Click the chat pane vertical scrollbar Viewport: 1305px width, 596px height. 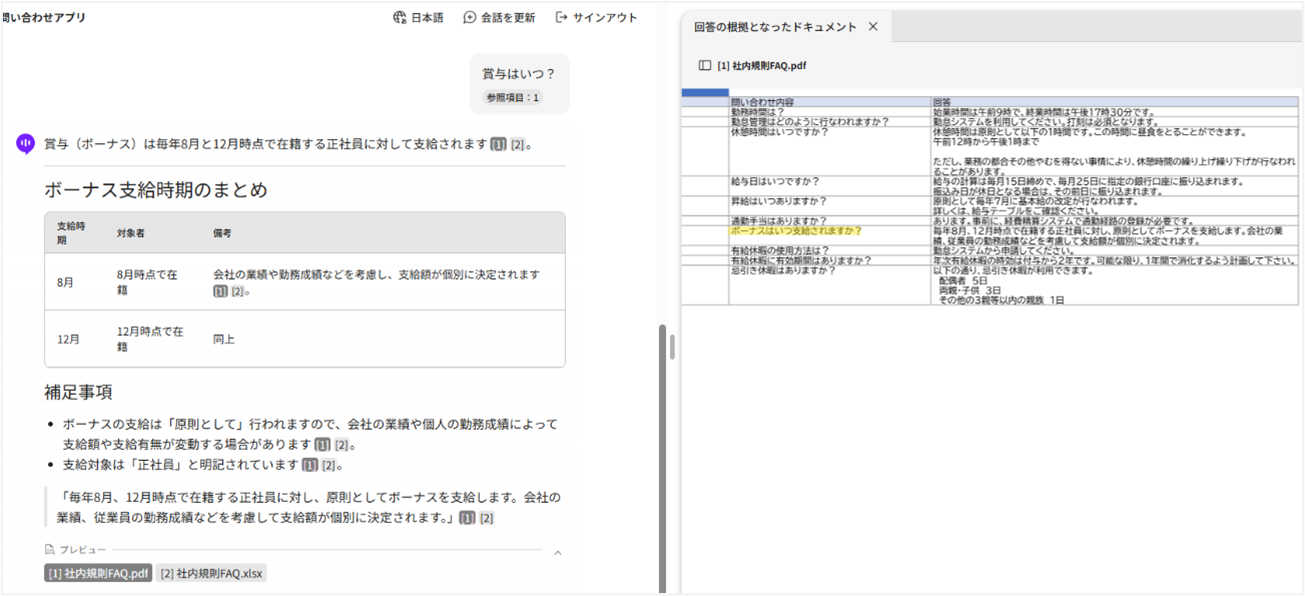pyautogui.click(x=661, y=450)
